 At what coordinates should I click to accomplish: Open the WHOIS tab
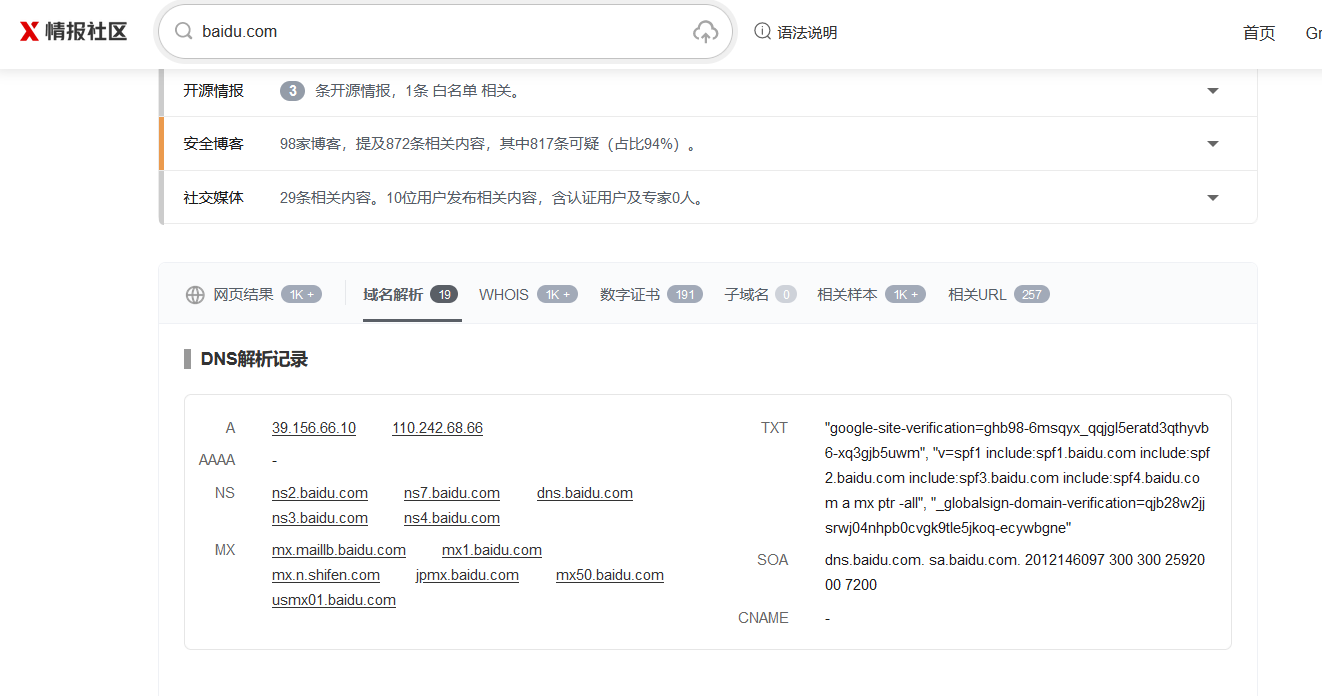point(528,295)
